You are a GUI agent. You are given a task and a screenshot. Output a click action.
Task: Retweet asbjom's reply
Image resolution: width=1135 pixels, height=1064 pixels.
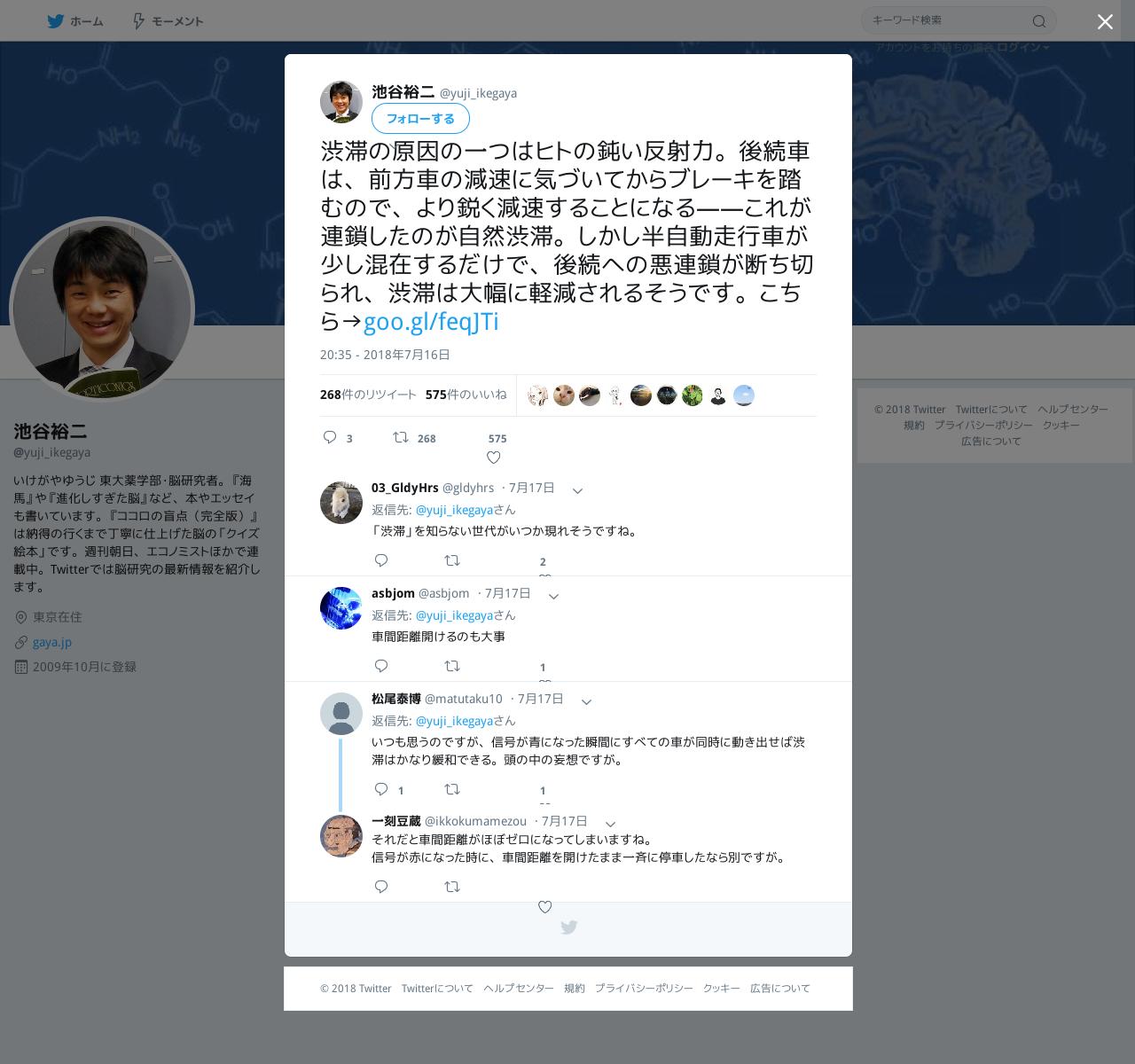[452, 666]
